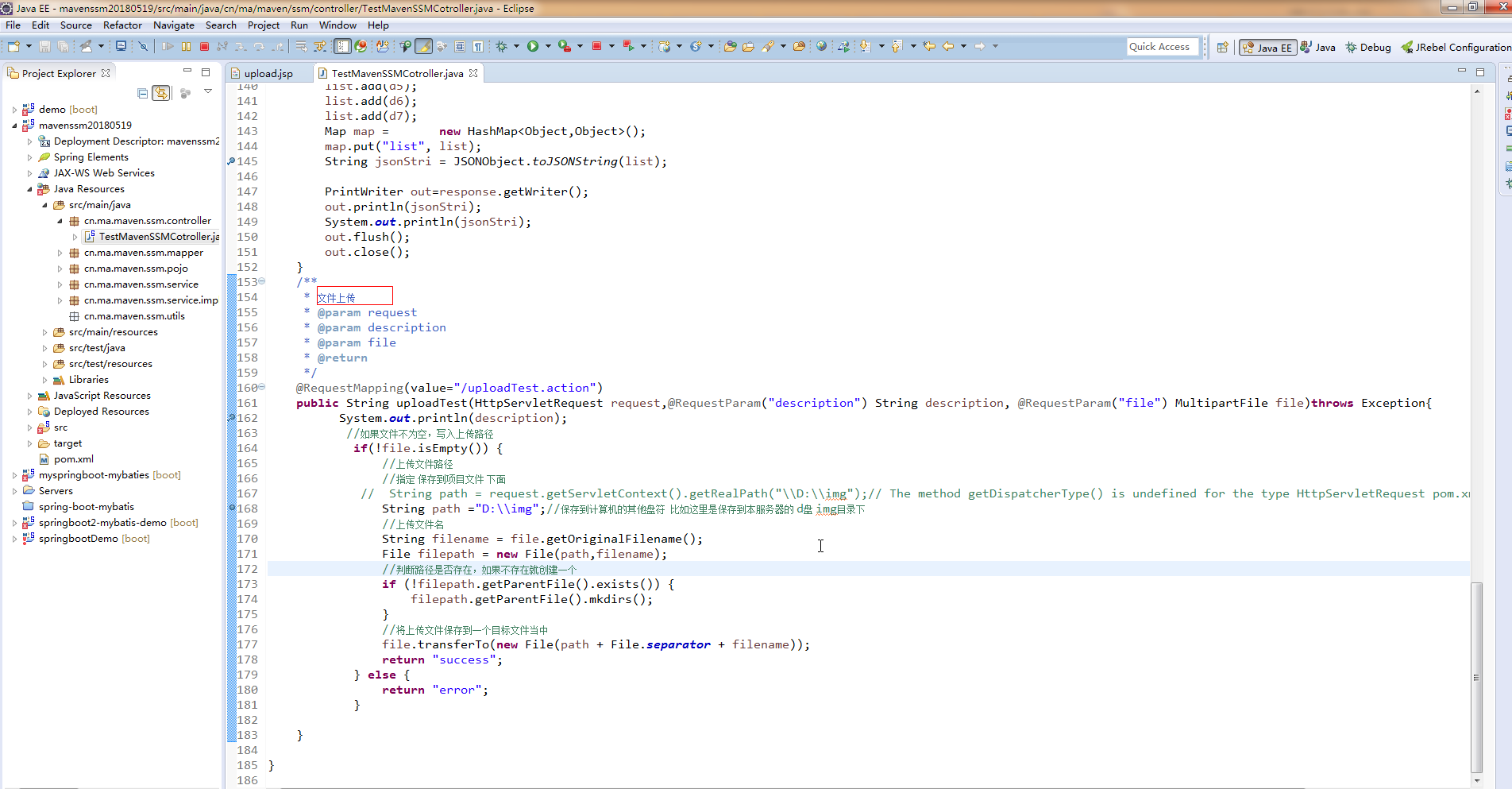Click the red Terminate debug icon
1512x789 pixels.
[204, 47]
